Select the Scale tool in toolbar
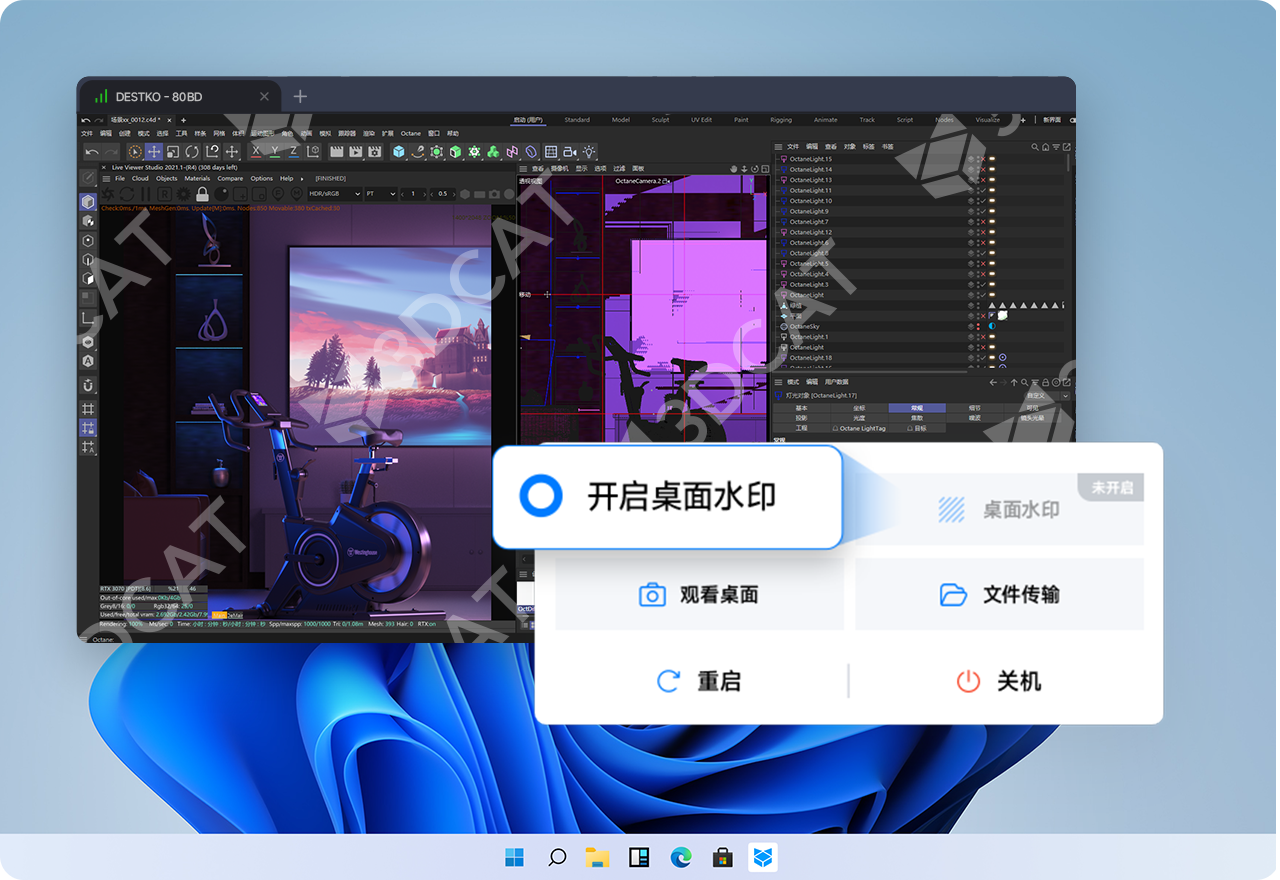The image size is (1280, 880). [172, 151]
